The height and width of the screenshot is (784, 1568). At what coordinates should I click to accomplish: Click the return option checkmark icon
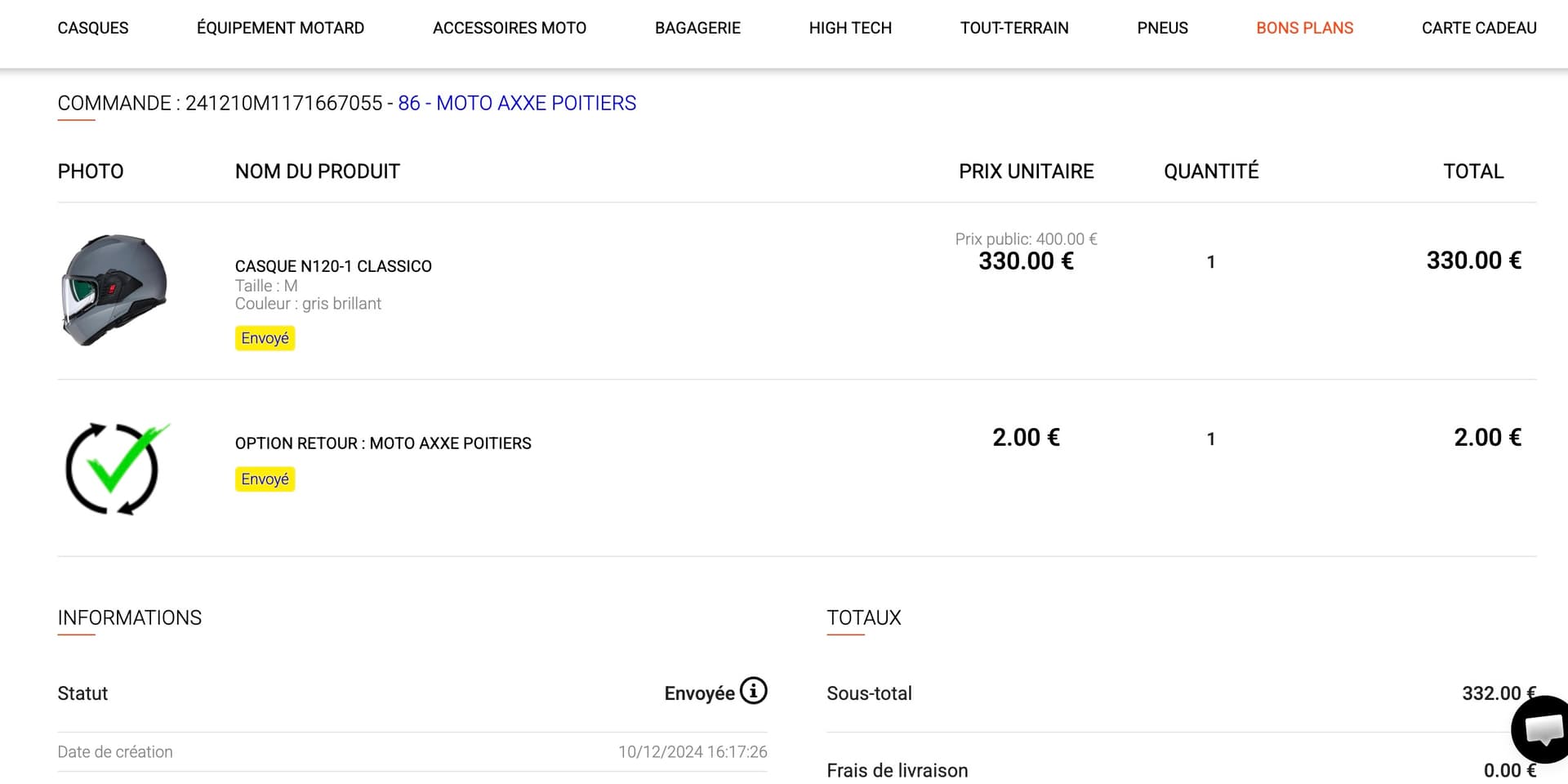(114, 468)
